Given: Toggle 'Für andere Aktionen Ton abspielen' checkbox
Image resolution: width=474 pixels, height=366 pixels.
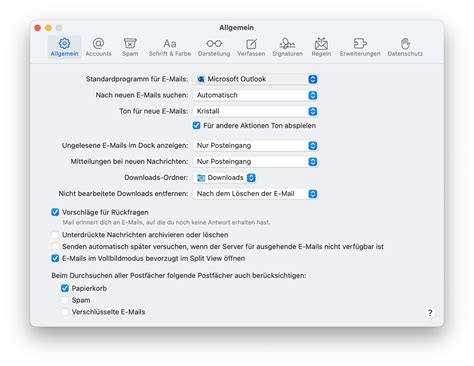Looking at the screenshot, I should point(196,125).
